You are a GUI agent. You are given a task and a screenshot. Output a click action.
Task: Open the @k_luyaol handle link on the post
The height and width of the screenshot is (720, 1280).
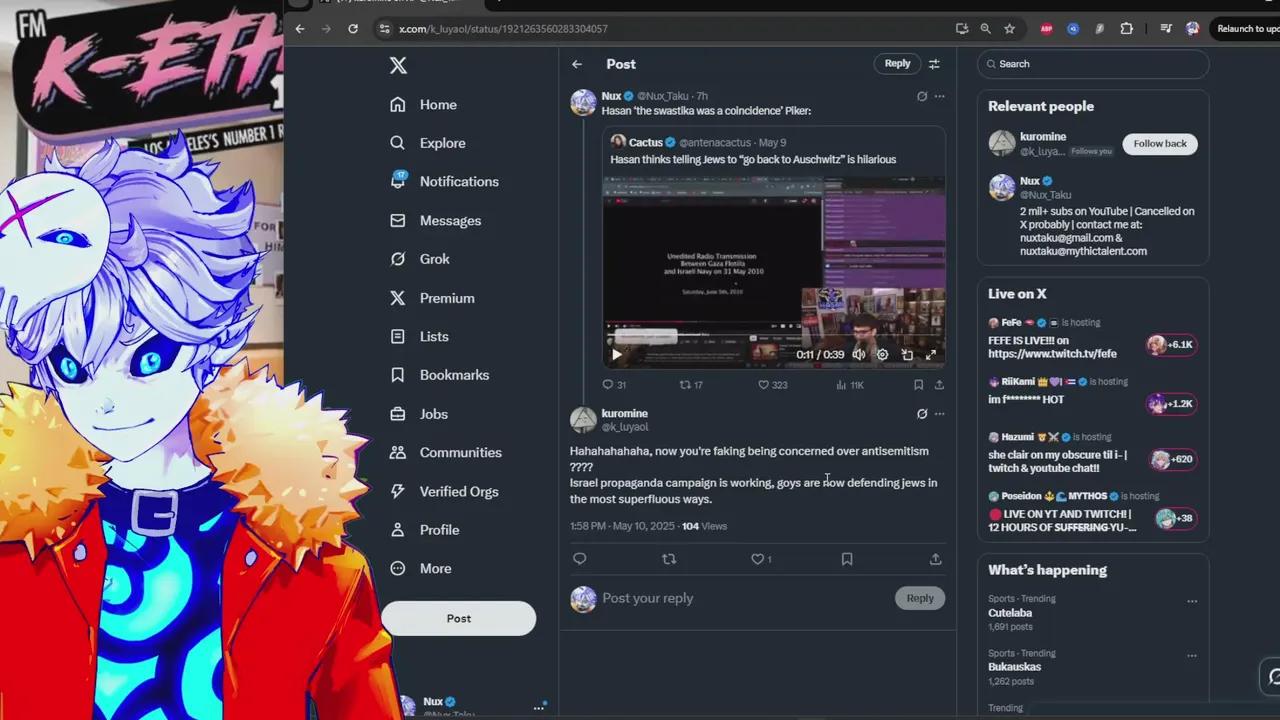click(x=625, y=427)
